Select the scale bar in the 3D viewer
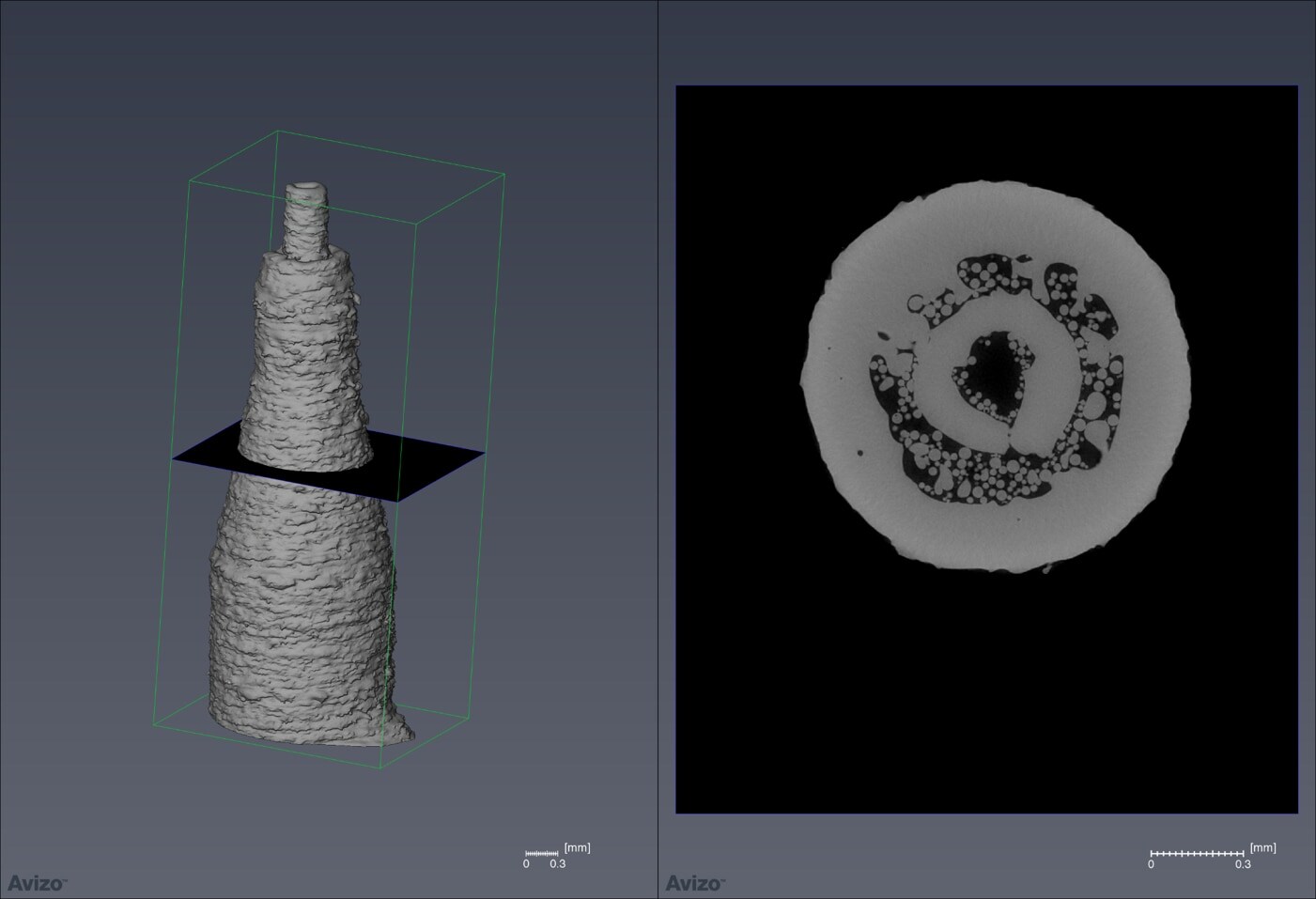The image size is (1316, 899). tap(542, 853)
